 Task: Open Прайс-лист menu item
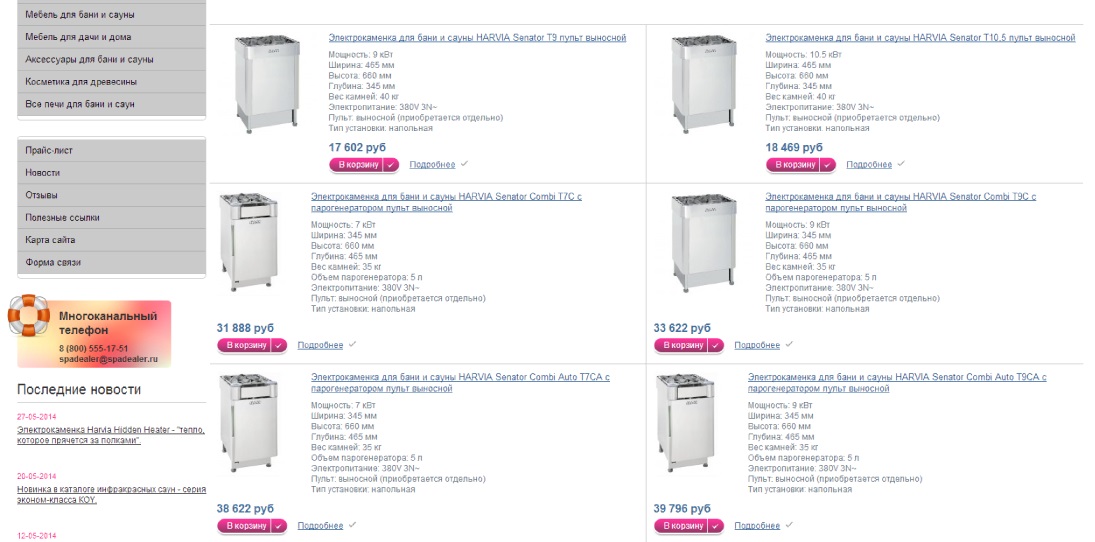[x=112, y=150]
